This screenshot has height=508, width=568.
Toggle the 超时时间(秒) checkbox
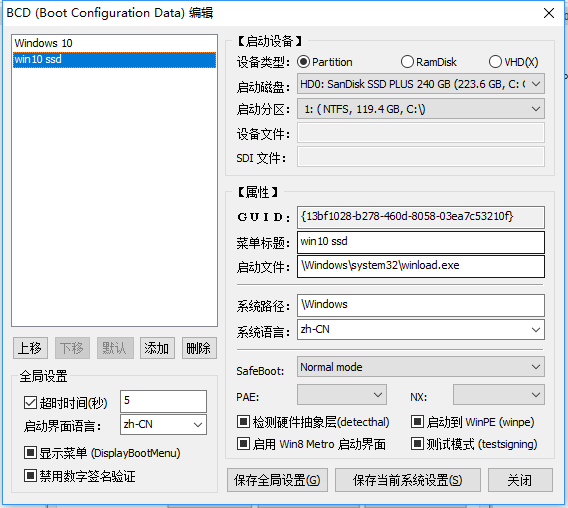click(30, 402)
